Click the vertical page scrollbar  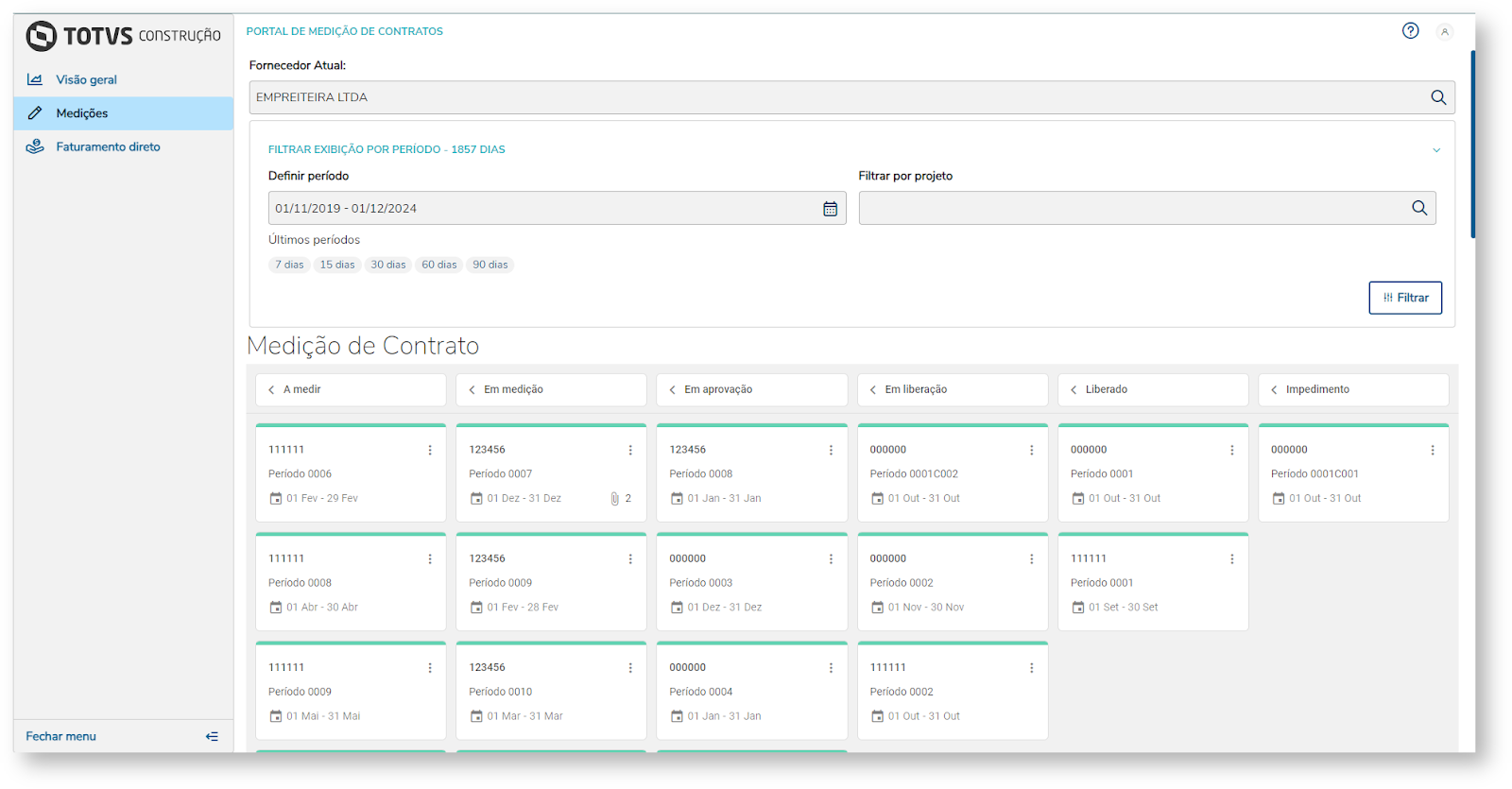1472,145
